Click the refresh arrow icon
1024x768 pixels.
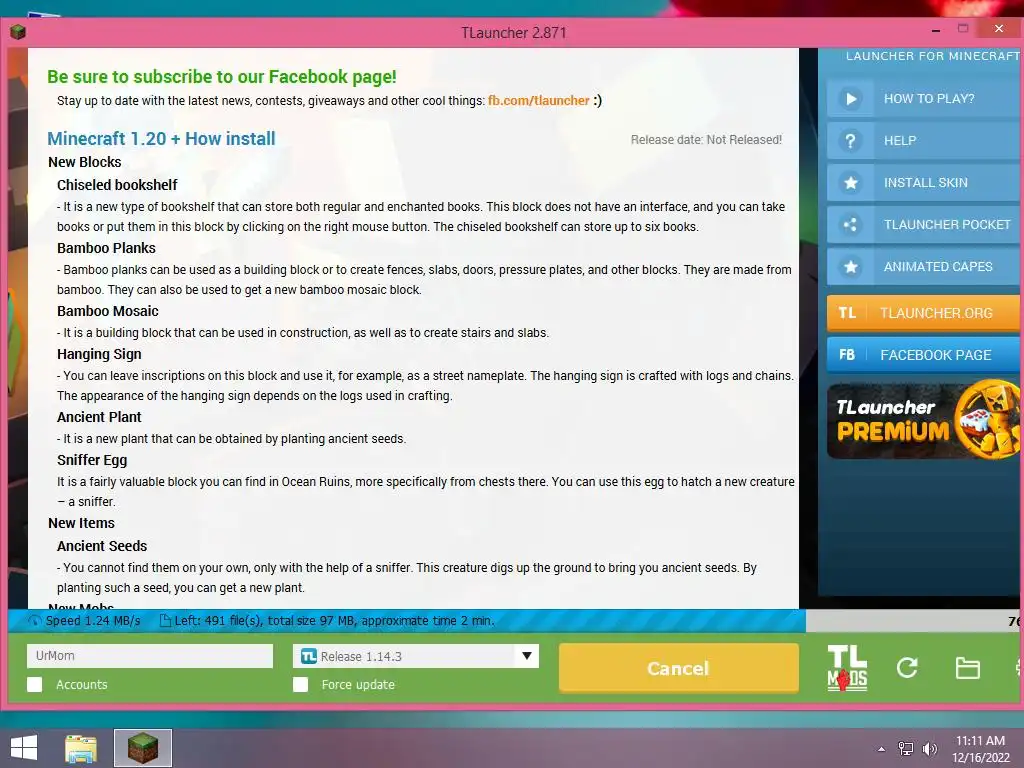point(907,667)
